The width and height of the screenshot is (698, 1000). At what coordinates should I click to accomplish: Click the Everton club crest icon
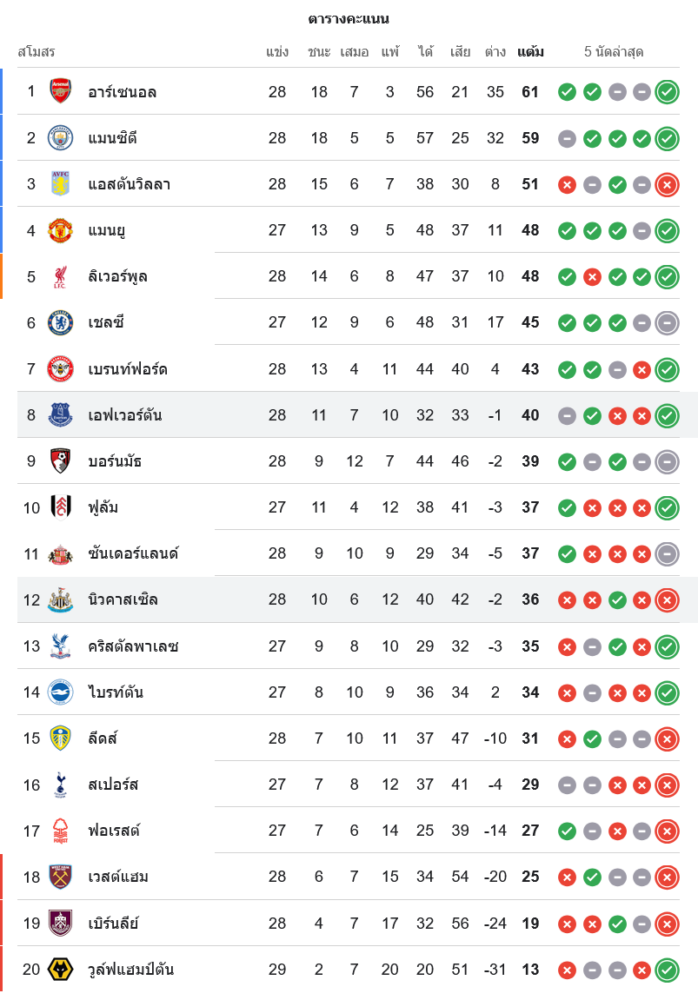[61, 415]
